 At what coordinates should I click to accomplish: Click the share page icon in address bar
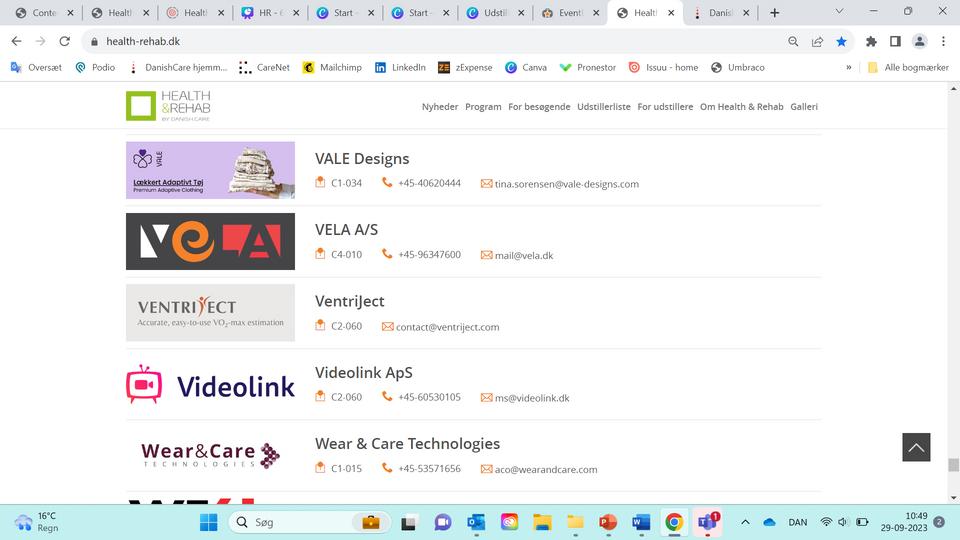coord(817,41)
